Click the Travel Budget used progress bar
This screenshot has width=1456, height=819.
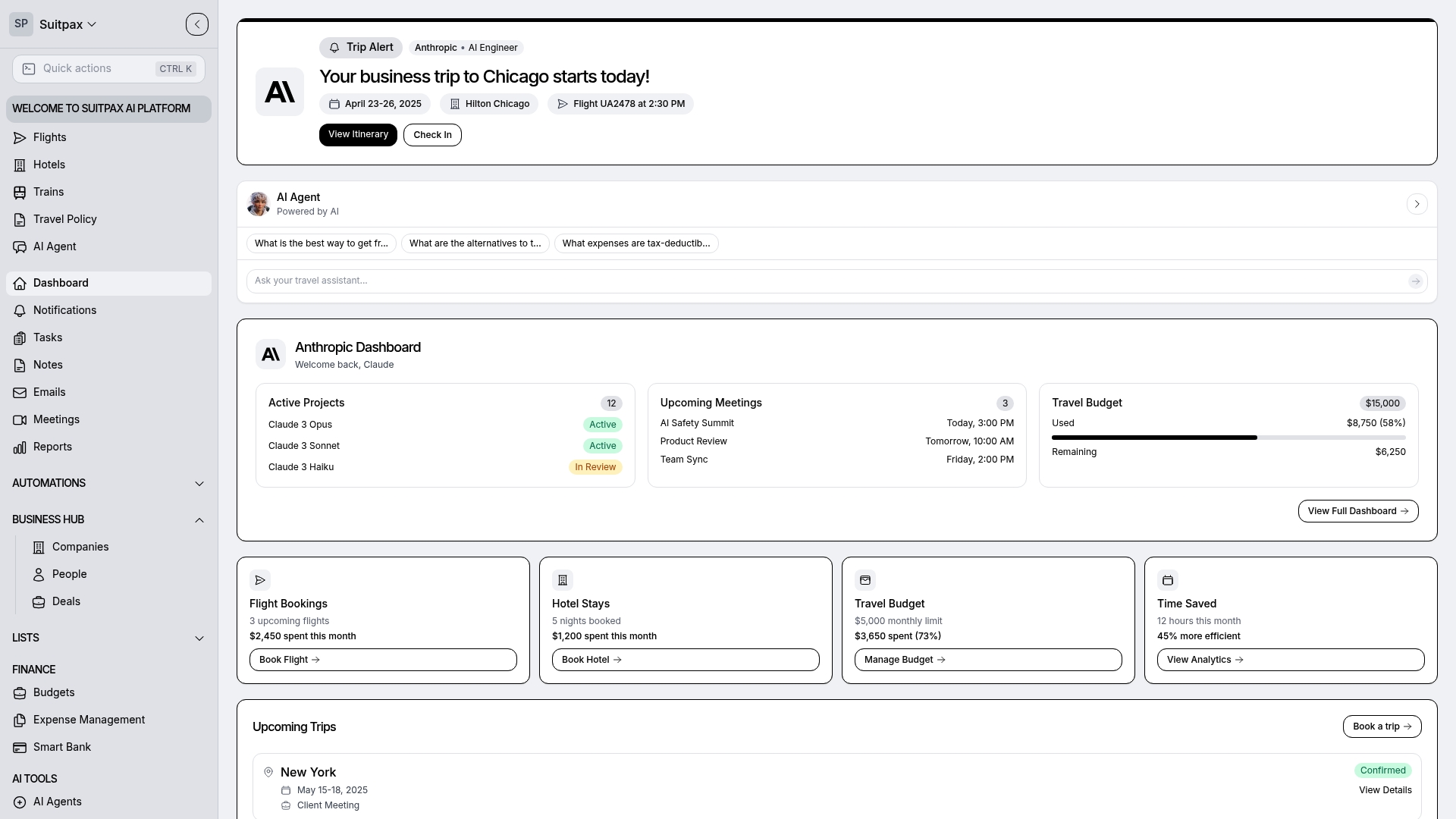point(1228,438)
